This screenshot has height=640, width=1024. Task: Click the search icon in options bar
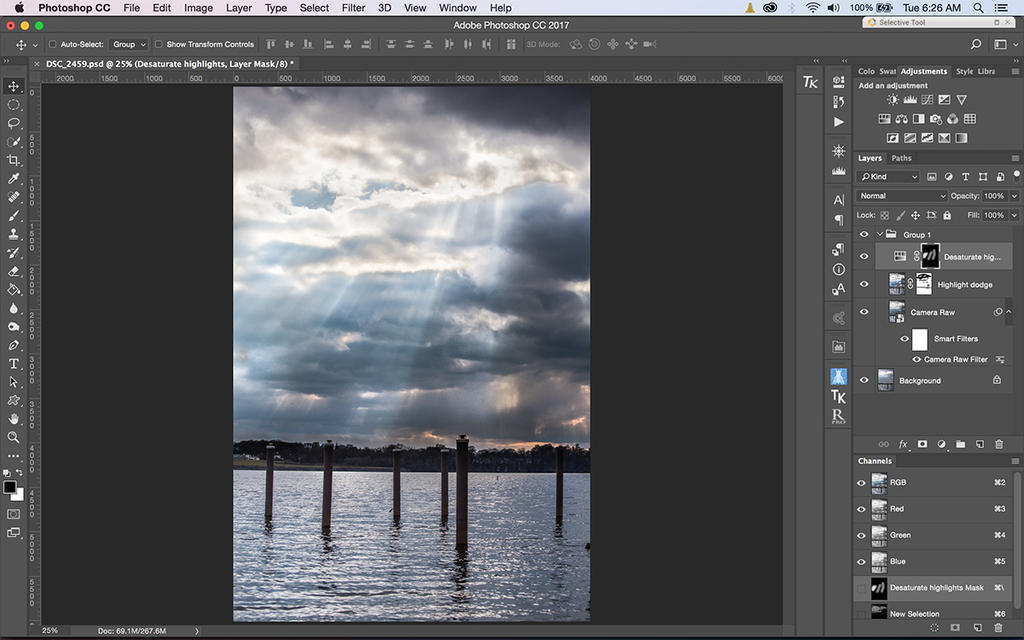pos(976,45)
